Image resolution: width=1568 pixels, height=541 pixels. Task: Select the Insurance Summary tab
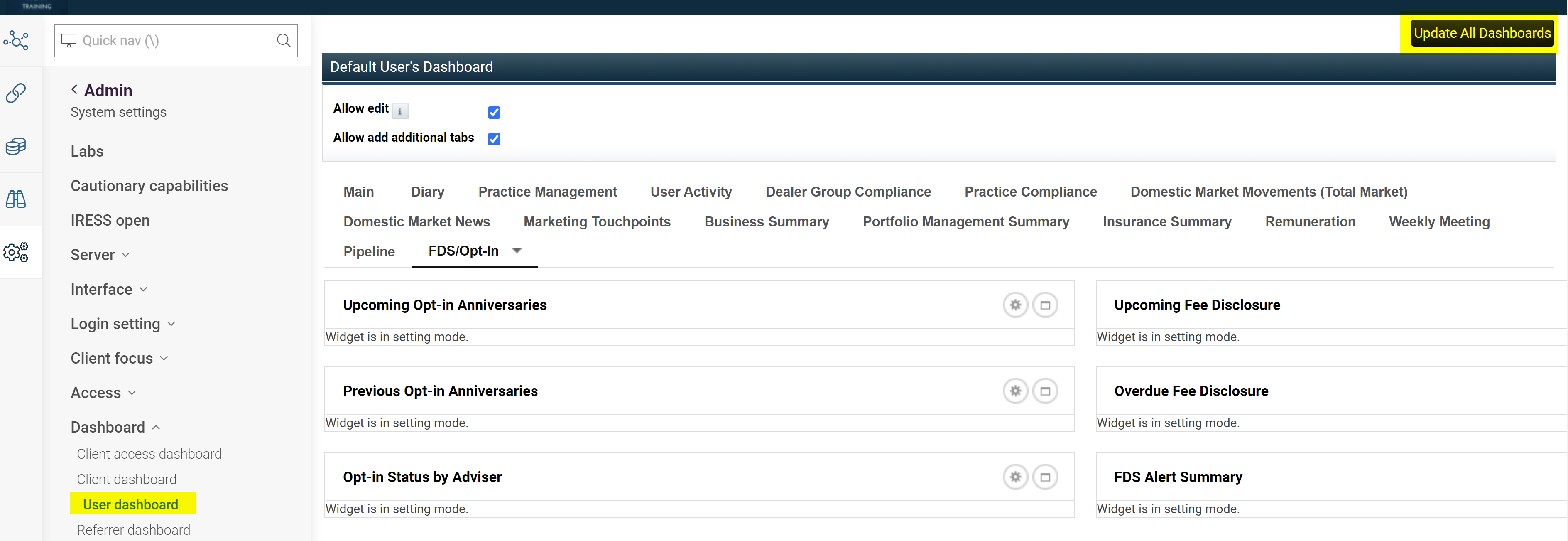tap(1166, 222)
